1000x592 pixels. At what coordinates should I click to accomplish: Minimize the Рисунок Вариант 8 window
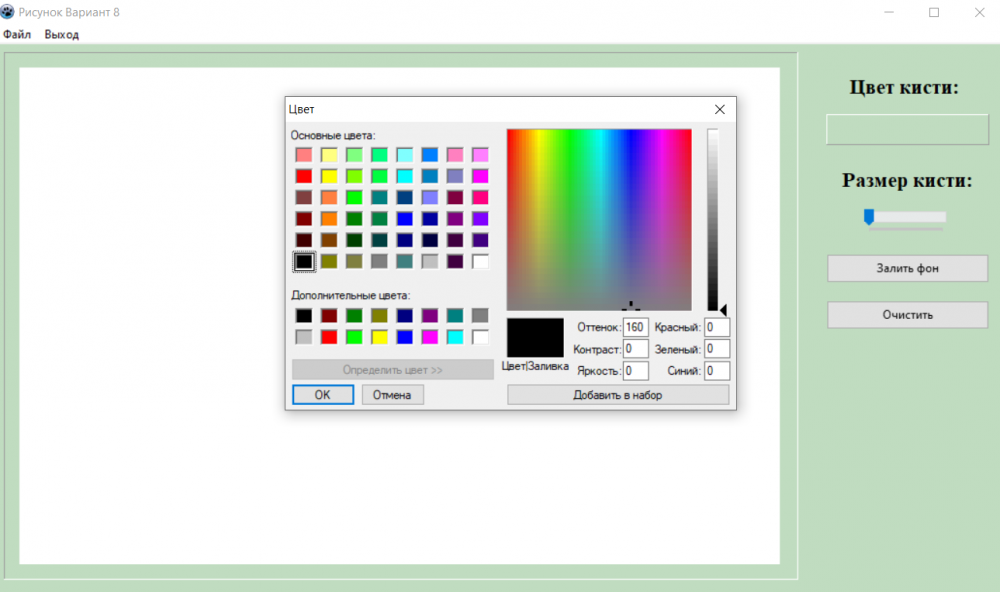click(x=888, y=12)
